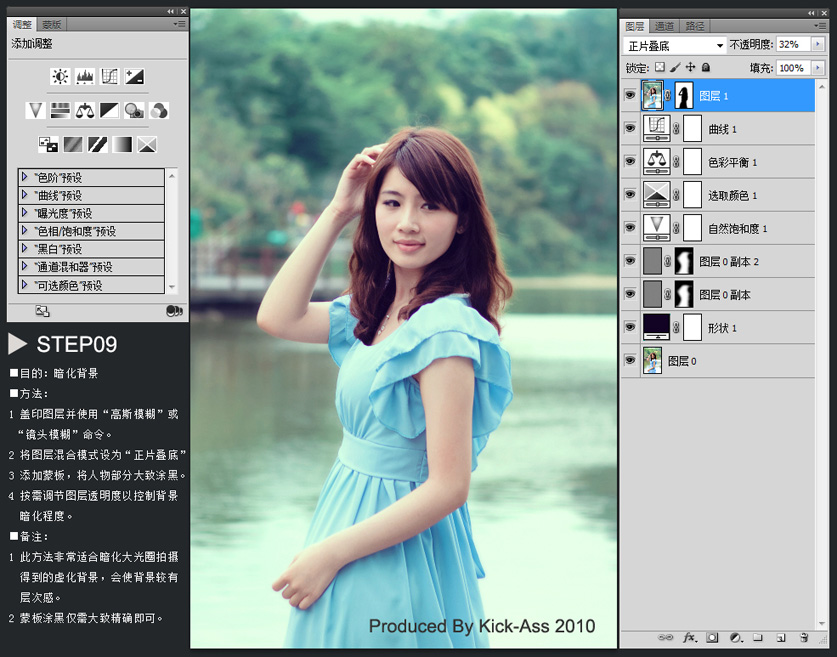
Task: Switch to 路径 tab
Action: click(694, 26)
